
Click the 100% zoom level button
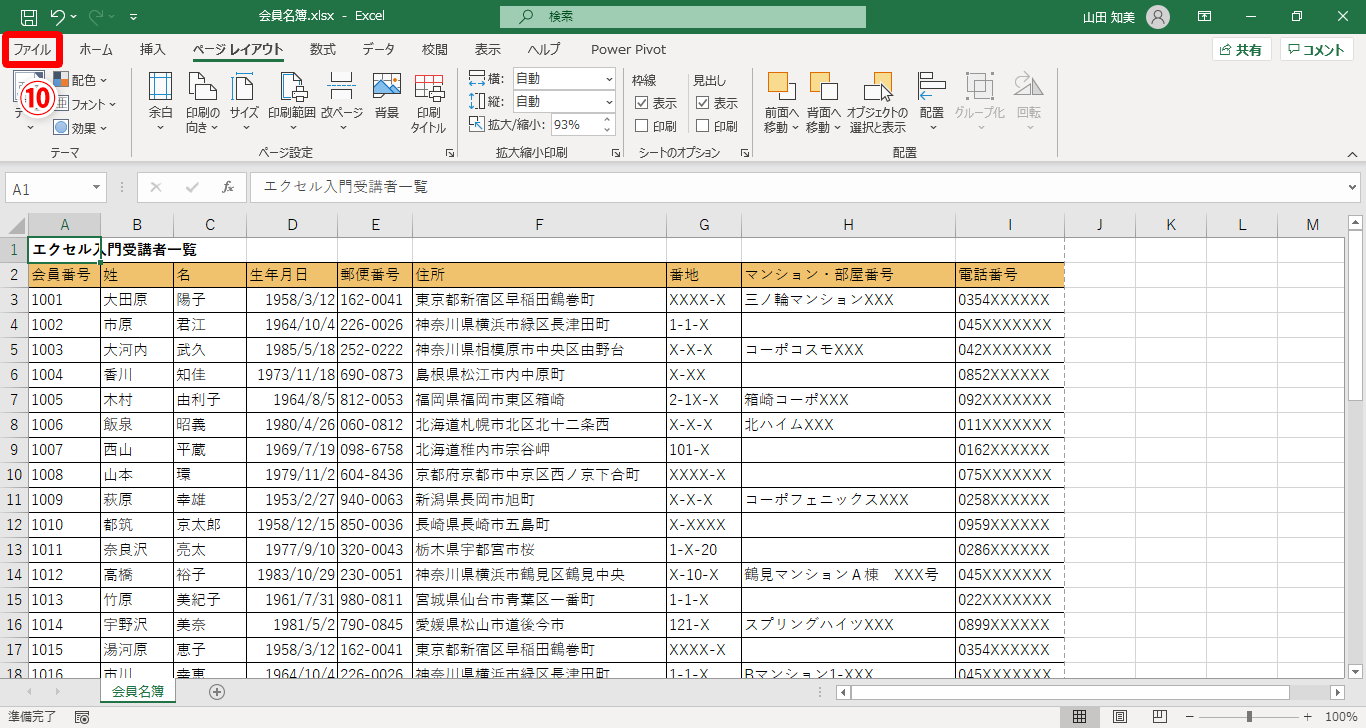click(1340, 717)
